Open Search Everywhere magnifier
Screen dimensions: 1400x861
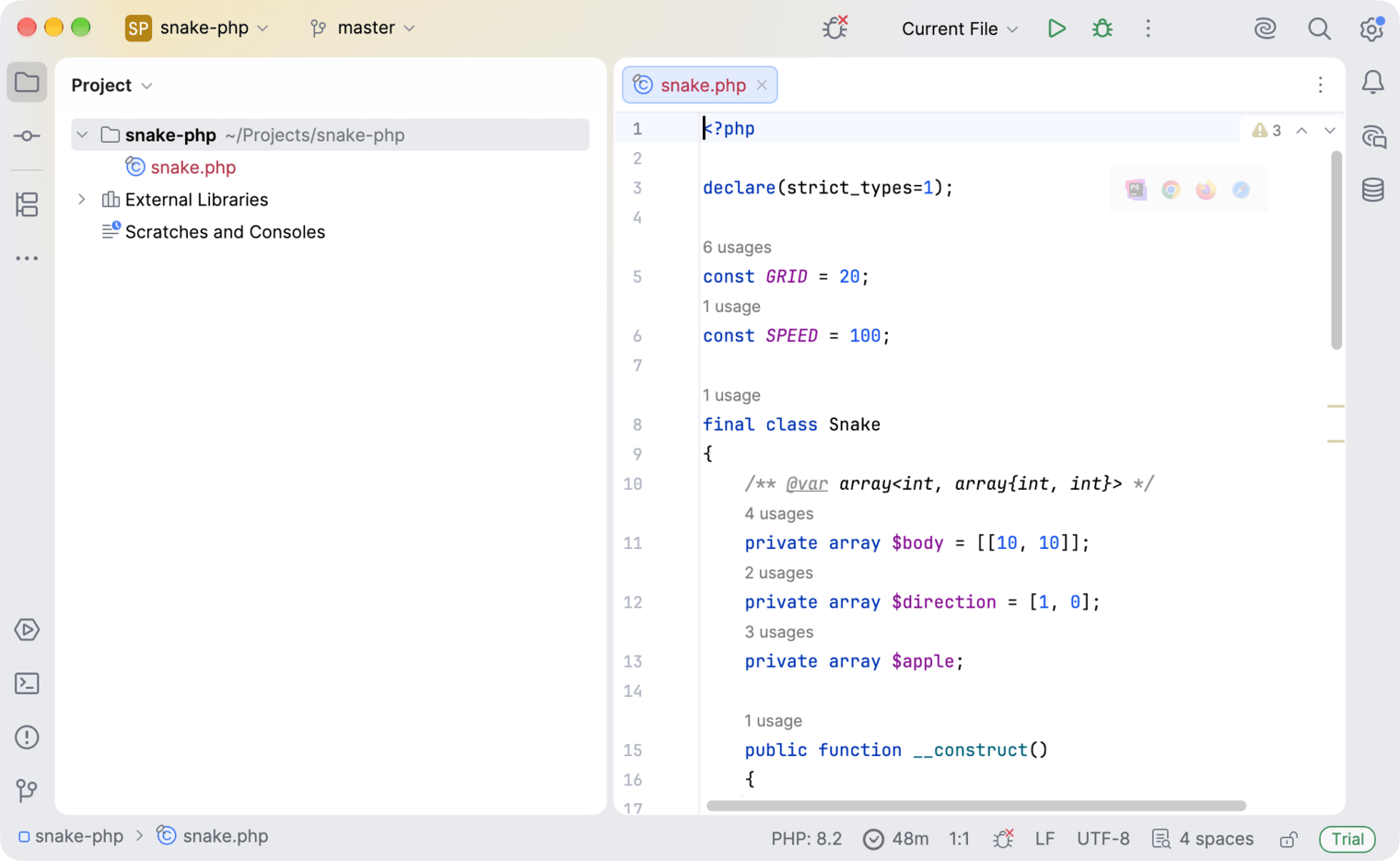pos(1319,29)
